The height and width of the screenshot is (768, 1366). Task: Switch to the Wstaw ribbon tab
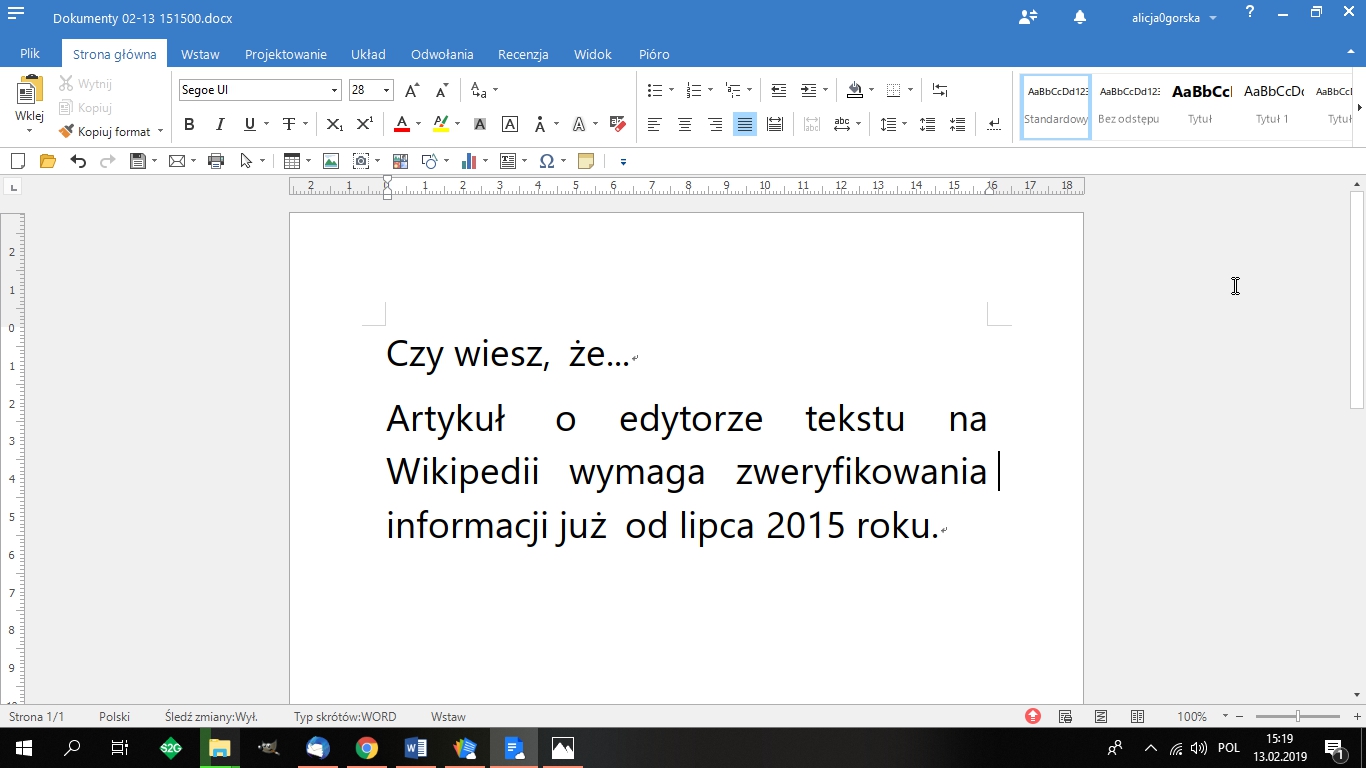[x=200, y=54]
